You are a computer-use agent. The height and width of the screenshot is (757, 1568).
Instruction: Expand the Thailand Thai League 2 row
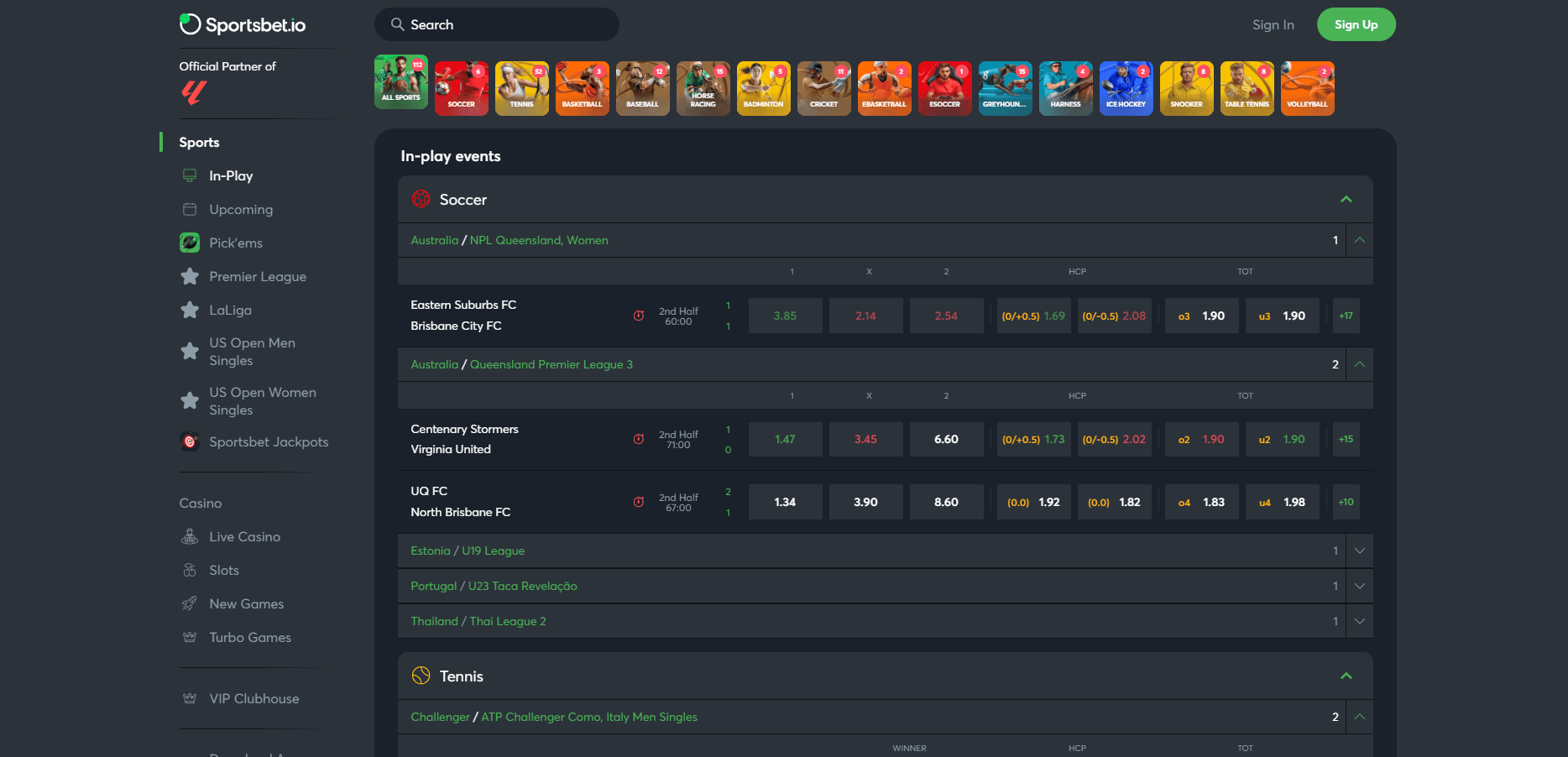[x=1359, y=621]
